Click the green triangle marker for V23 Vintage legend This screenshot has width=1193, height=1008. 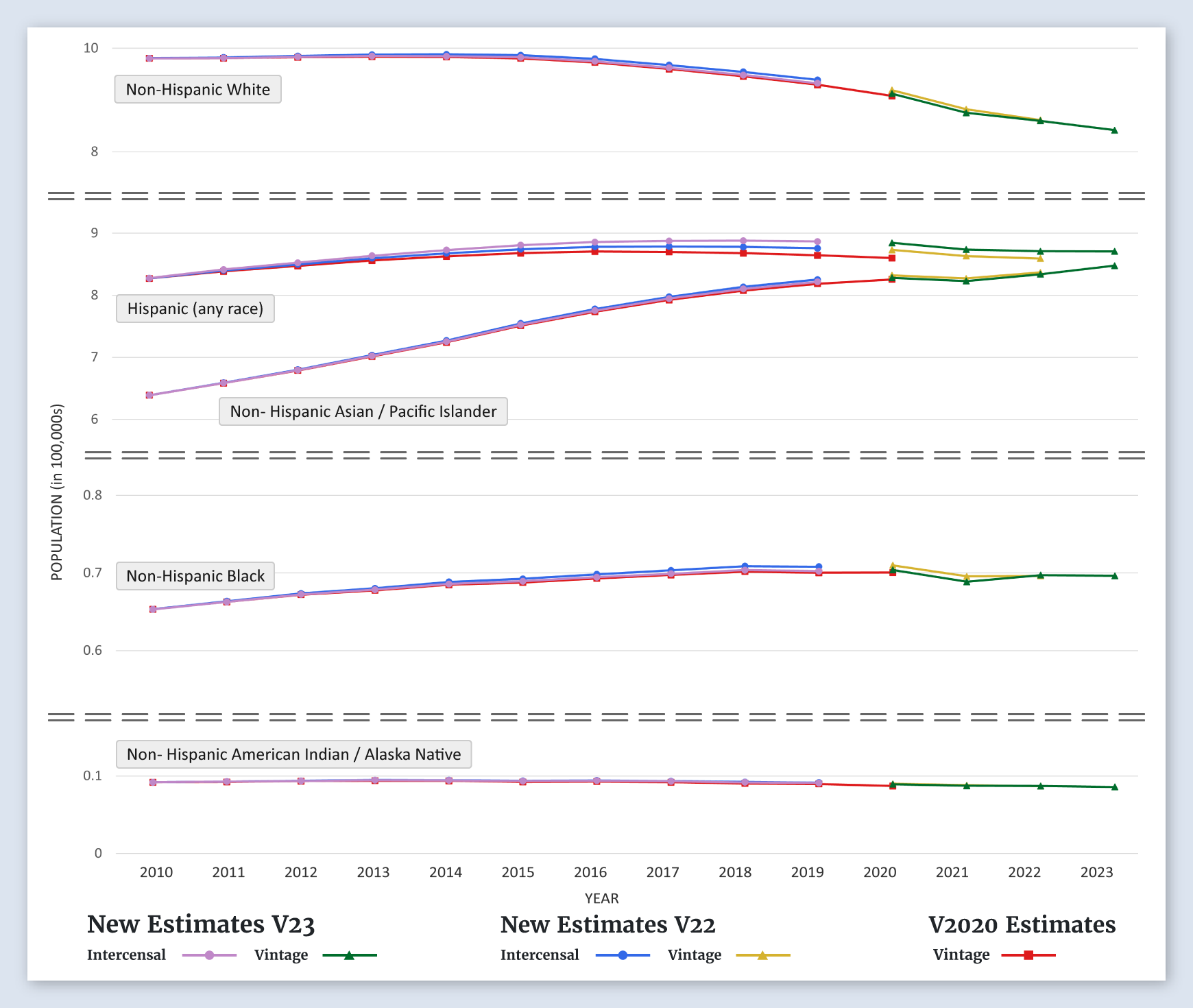tap(349, 955)
